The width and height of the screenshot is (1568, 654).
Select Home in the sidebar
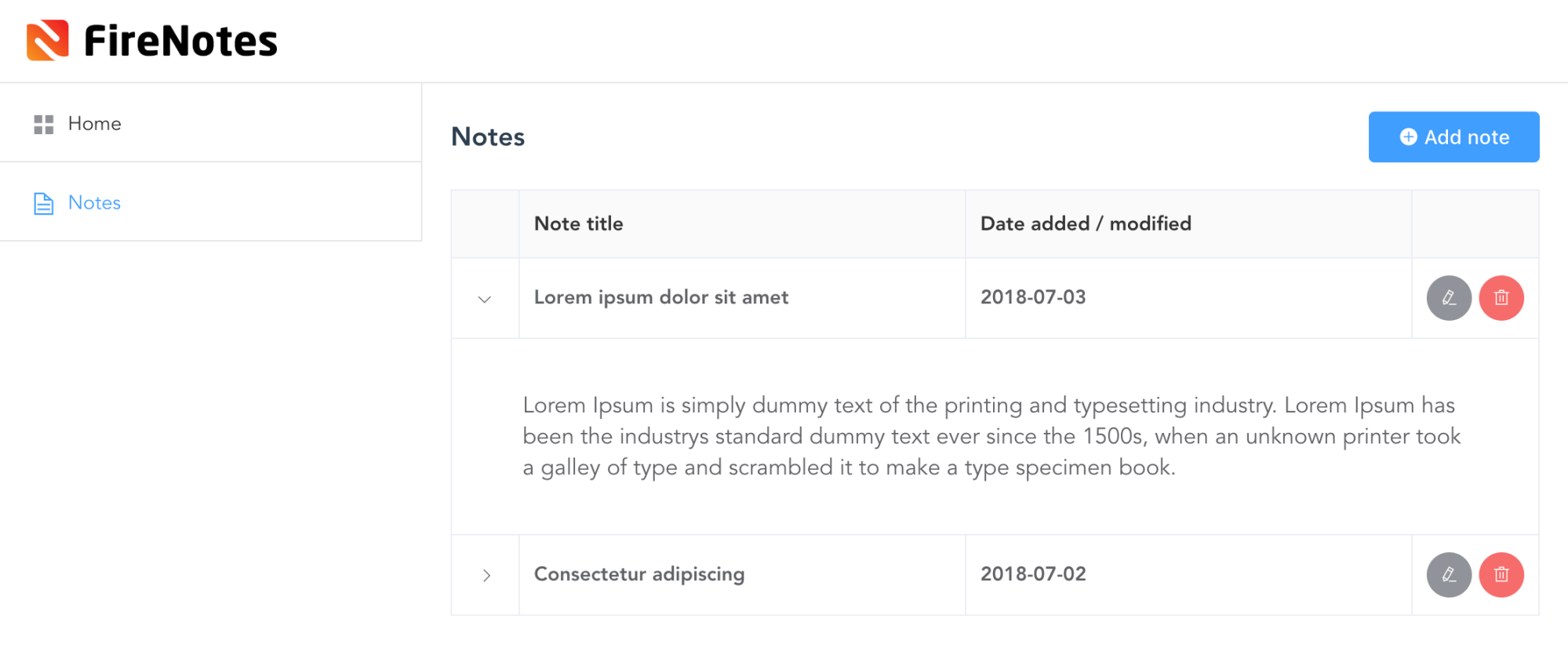coord(94,123)
